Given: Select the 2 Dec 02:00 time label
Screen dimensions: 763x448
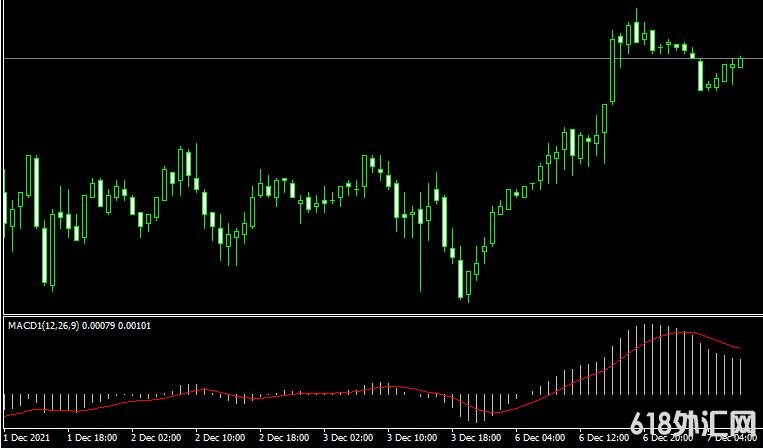Looking at the screenshot, I should (x=157, y=438).
